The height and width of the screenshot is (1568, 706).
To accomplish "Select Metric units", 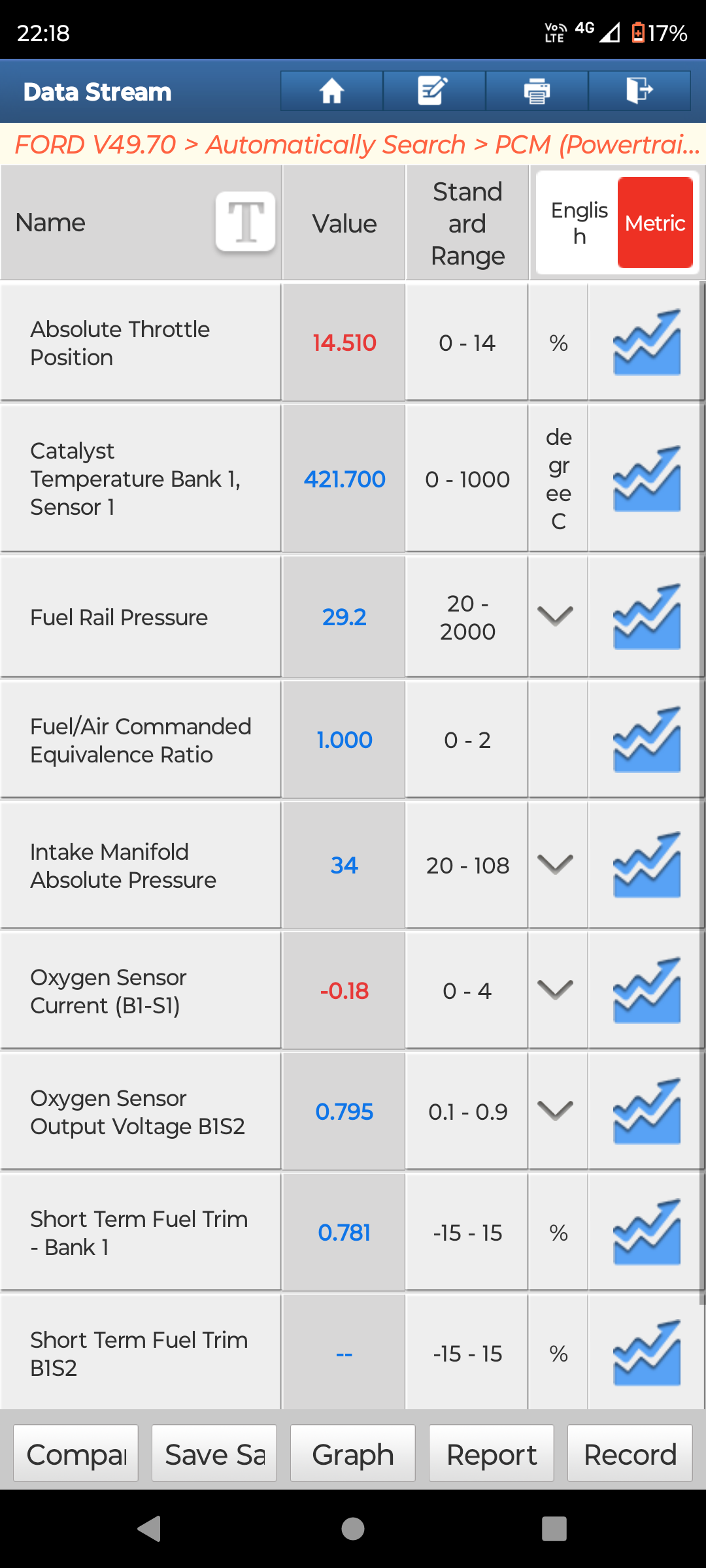I will pyautogui.click(x=654, y=223).
